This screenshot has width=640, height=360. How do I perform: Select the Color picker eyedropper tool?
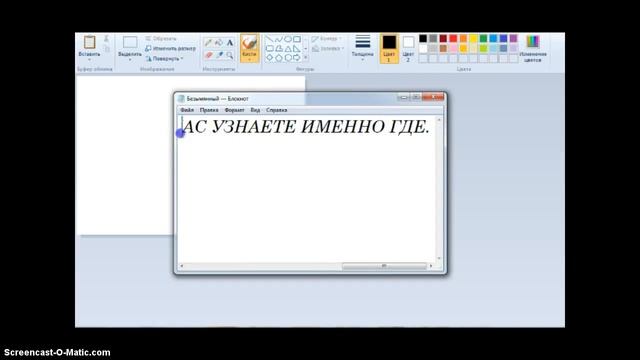219,55
